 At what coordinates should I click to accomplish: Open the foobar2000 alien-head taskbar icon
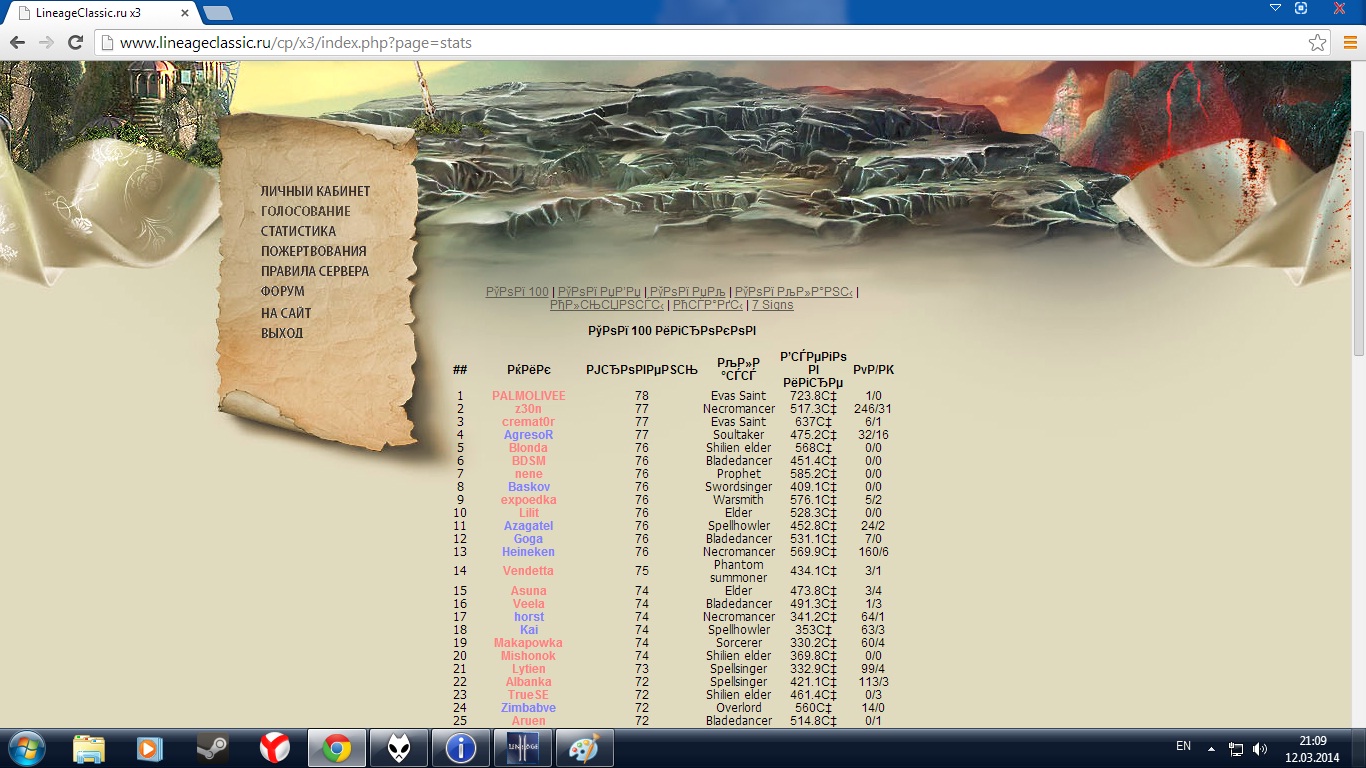pos(399,748)
